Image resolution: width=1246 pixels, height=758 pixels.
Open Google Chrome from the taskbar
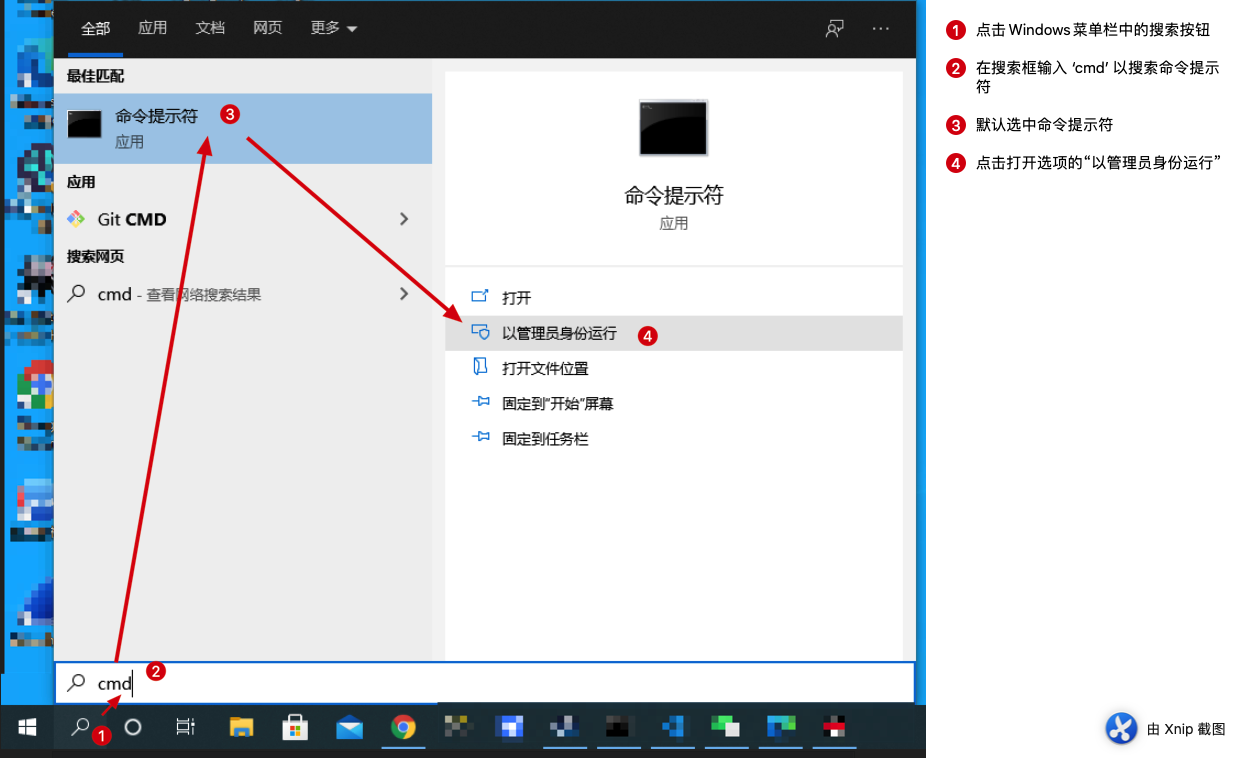403,727
